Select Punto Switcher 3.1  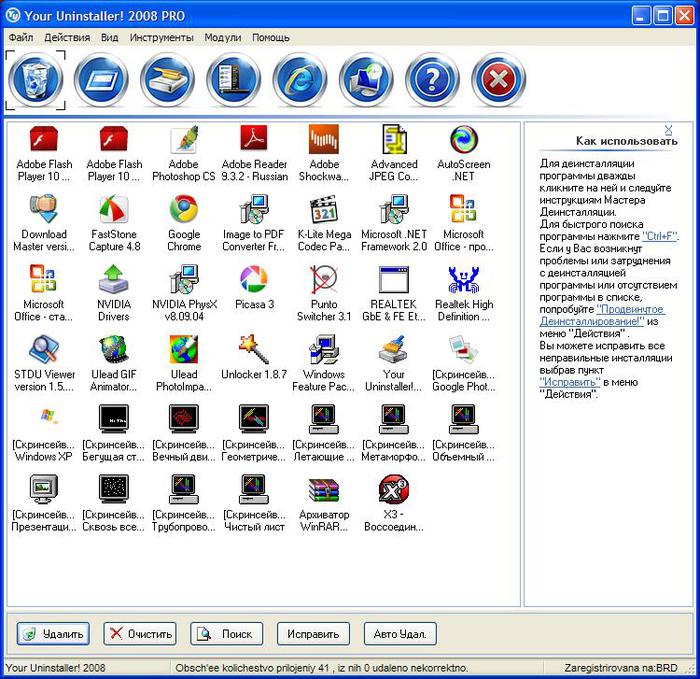[x=324, y=293]
